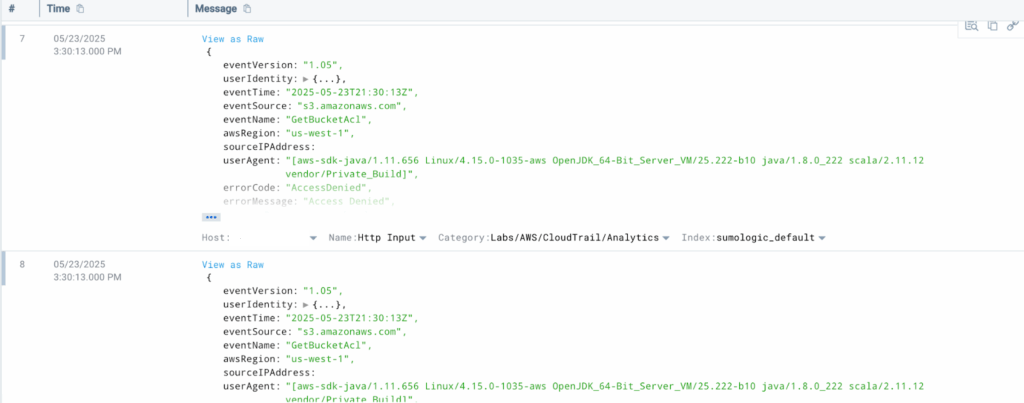Click eventVersion "1.05" in message 8

coord(322,291)
